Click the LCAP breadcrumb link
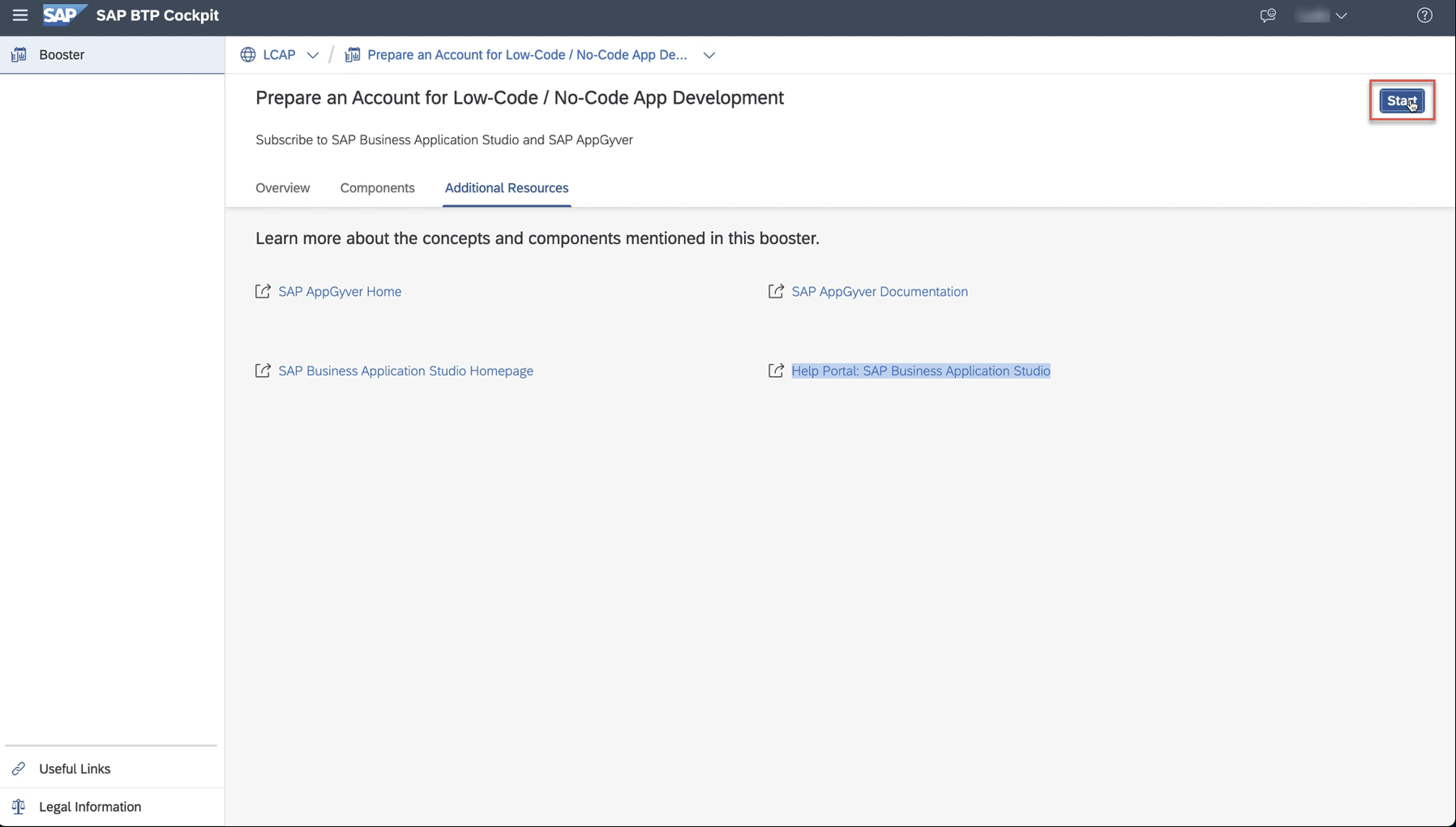1456x827 pixels. (279, 54)
